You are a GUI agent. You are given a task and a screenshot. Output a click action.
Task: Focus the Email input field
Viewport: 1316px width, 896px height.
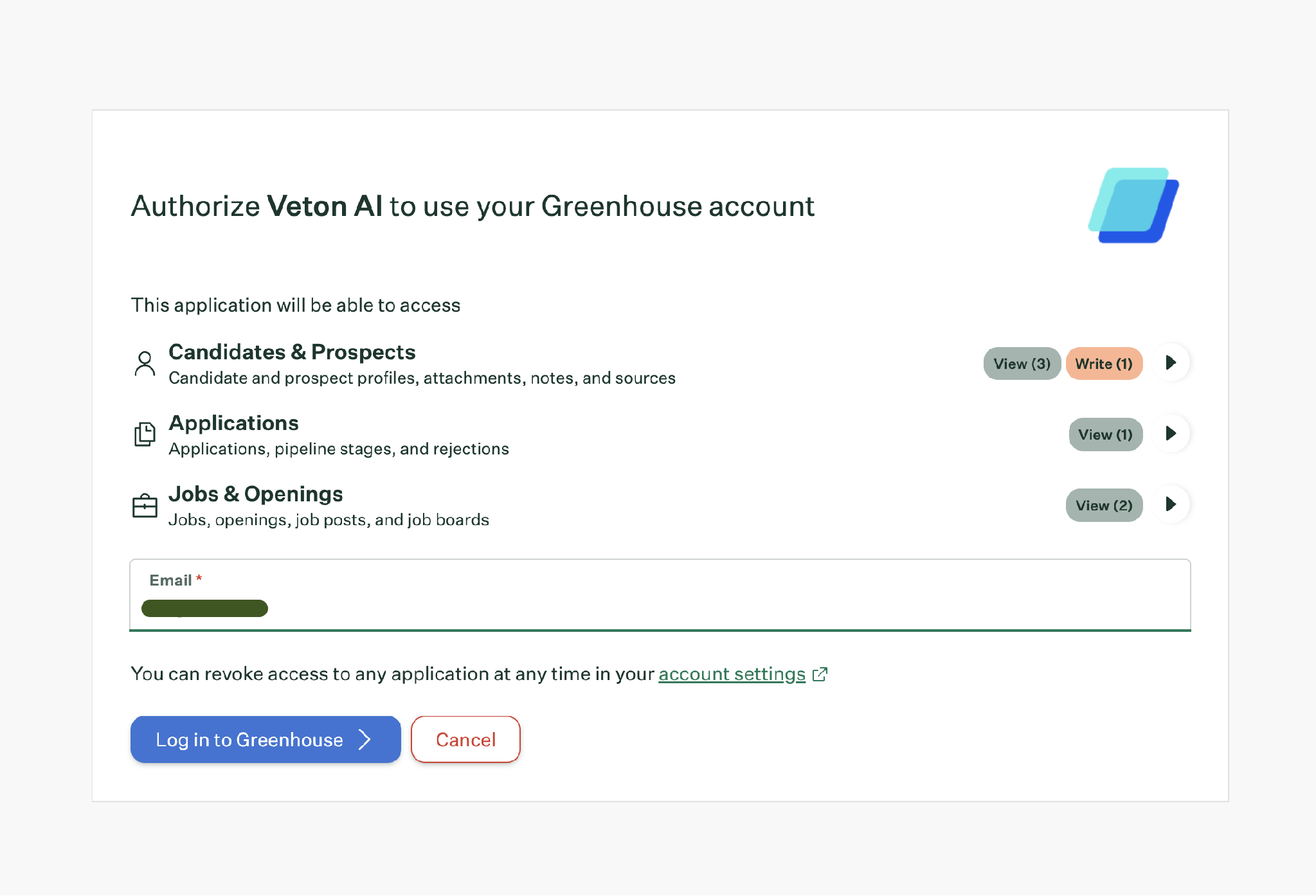coord(660,595)
